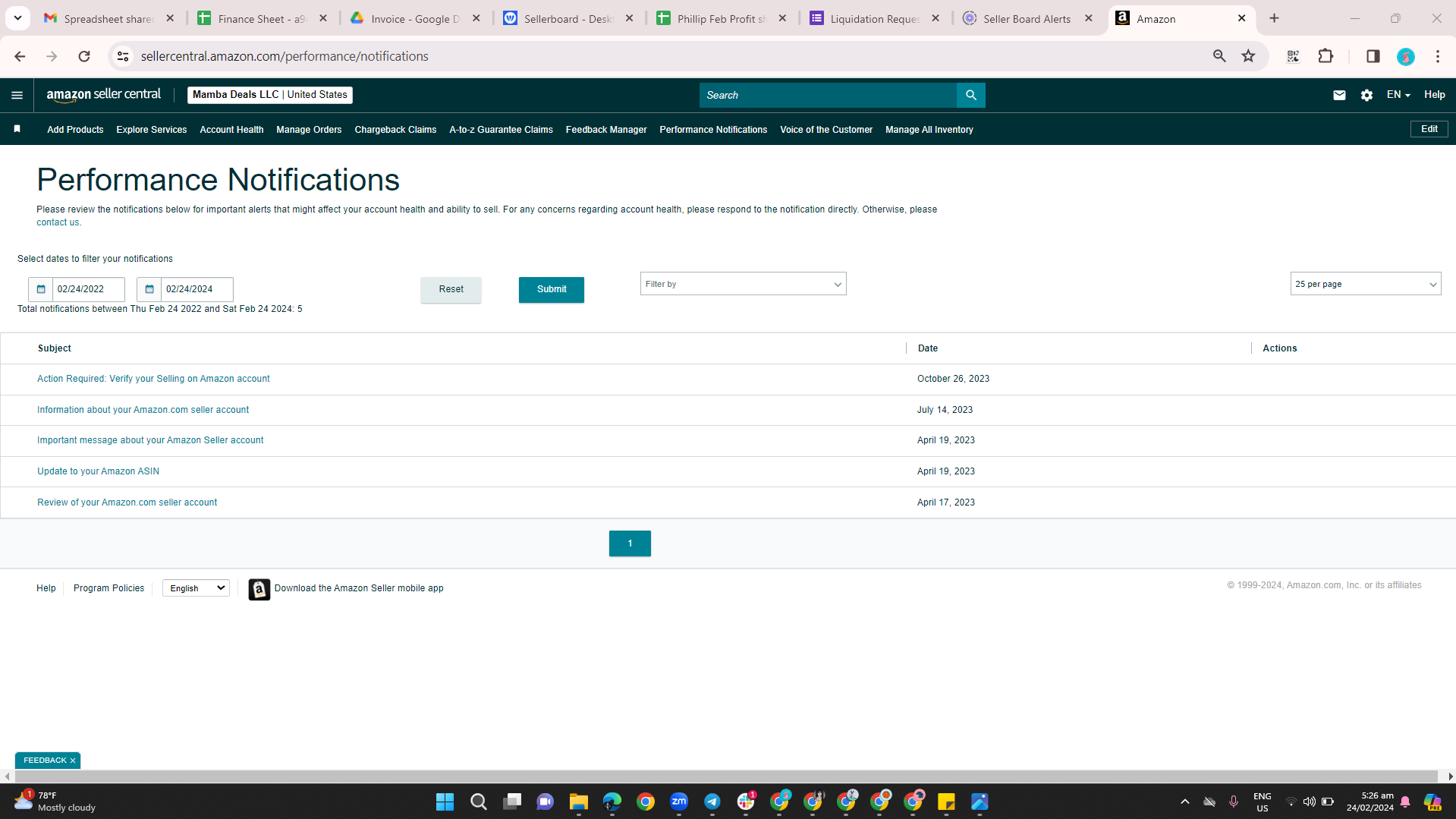Open Telegram from the taskbar
This screenshot has height=819, width=1456.
coord(712,802)
